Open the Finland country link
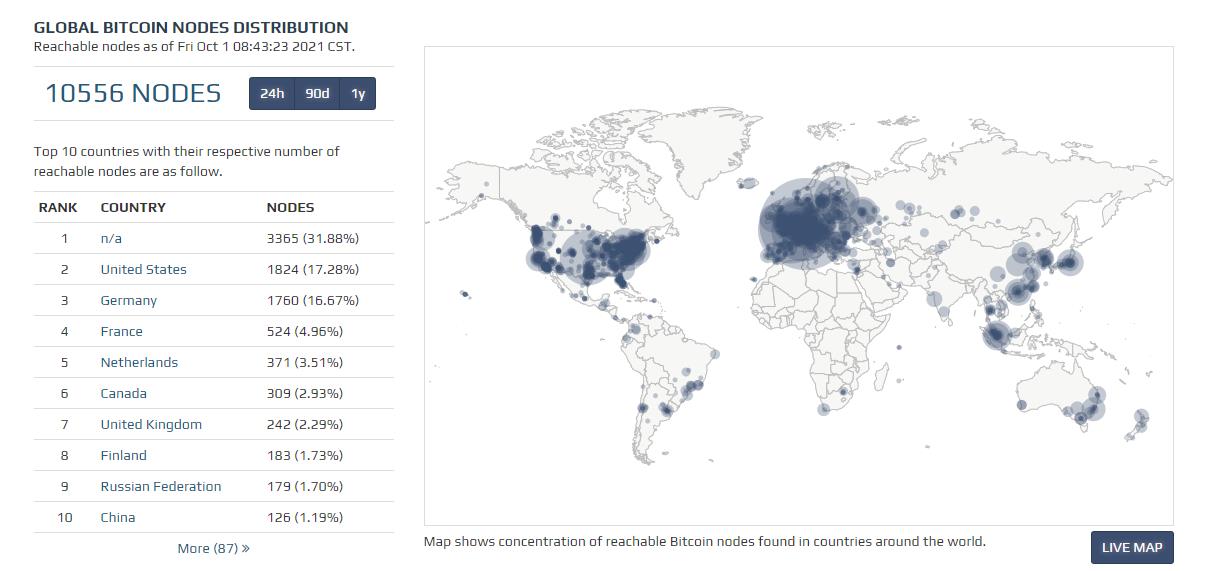Image resolution: width=1220 pixels, height=571 pixels. pyautogui.click(x=123, y=455)
